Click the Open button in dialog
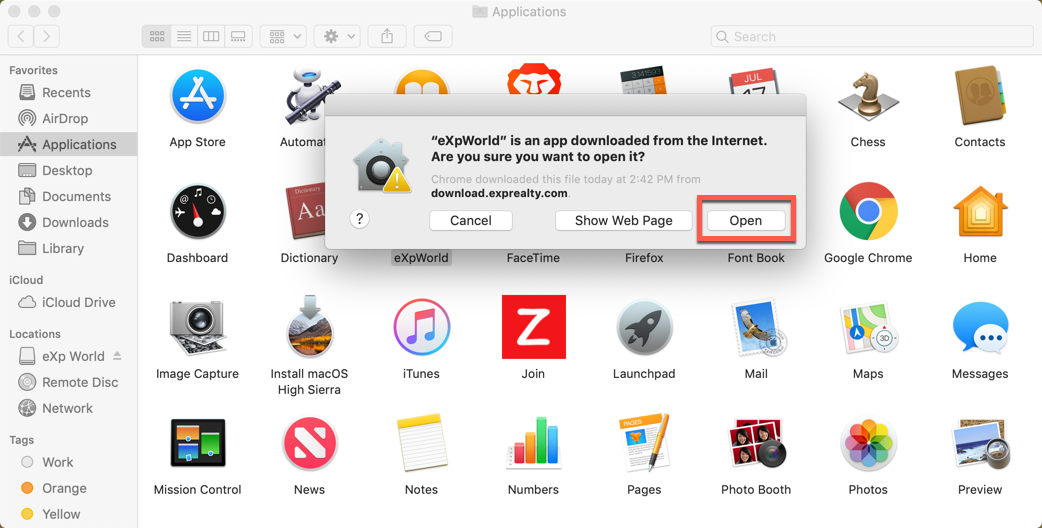 [x=746, y=220]
